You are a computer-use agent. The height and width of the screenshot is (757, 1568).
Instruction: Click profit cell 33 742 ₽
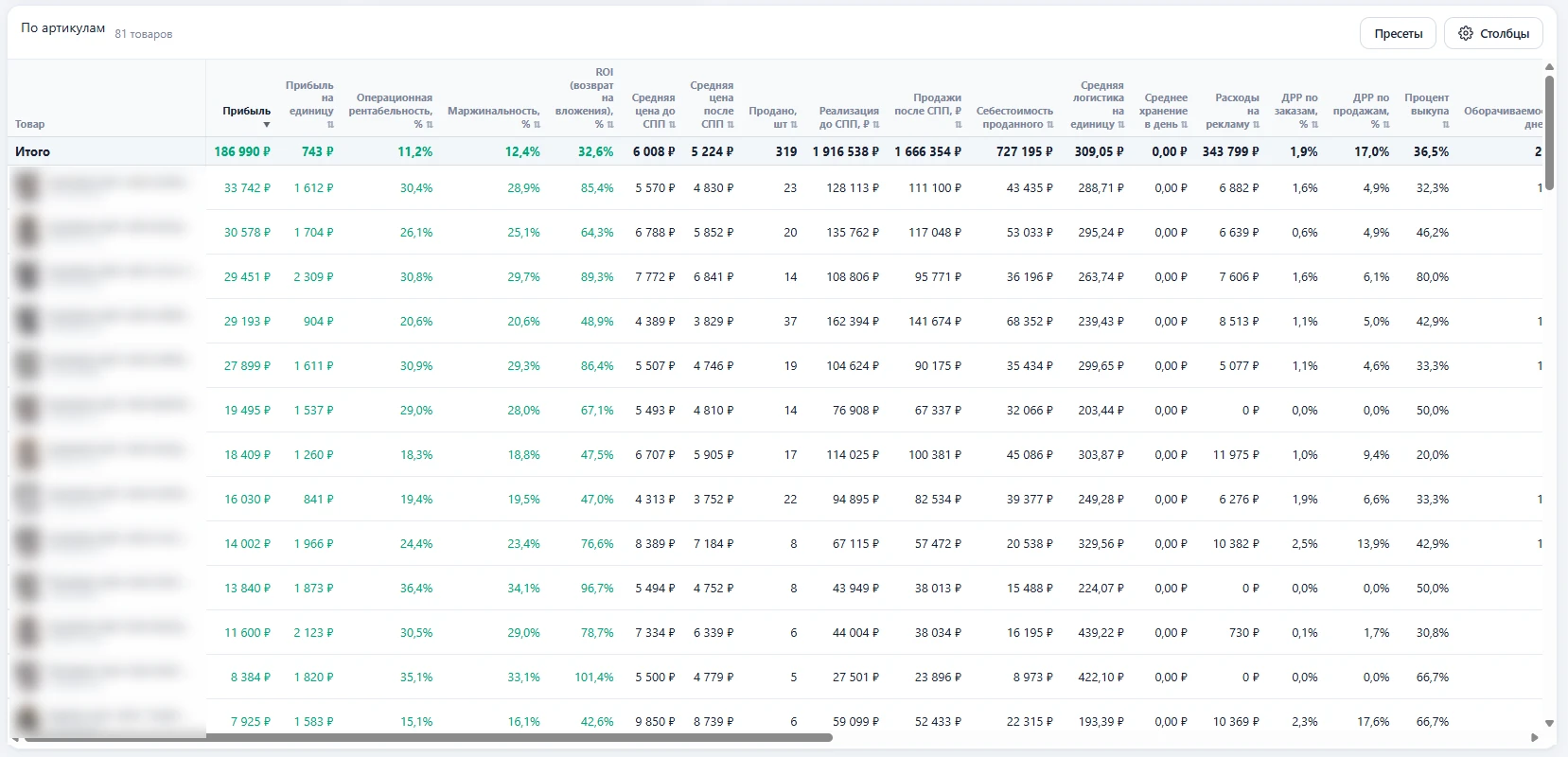click(247, 188)
